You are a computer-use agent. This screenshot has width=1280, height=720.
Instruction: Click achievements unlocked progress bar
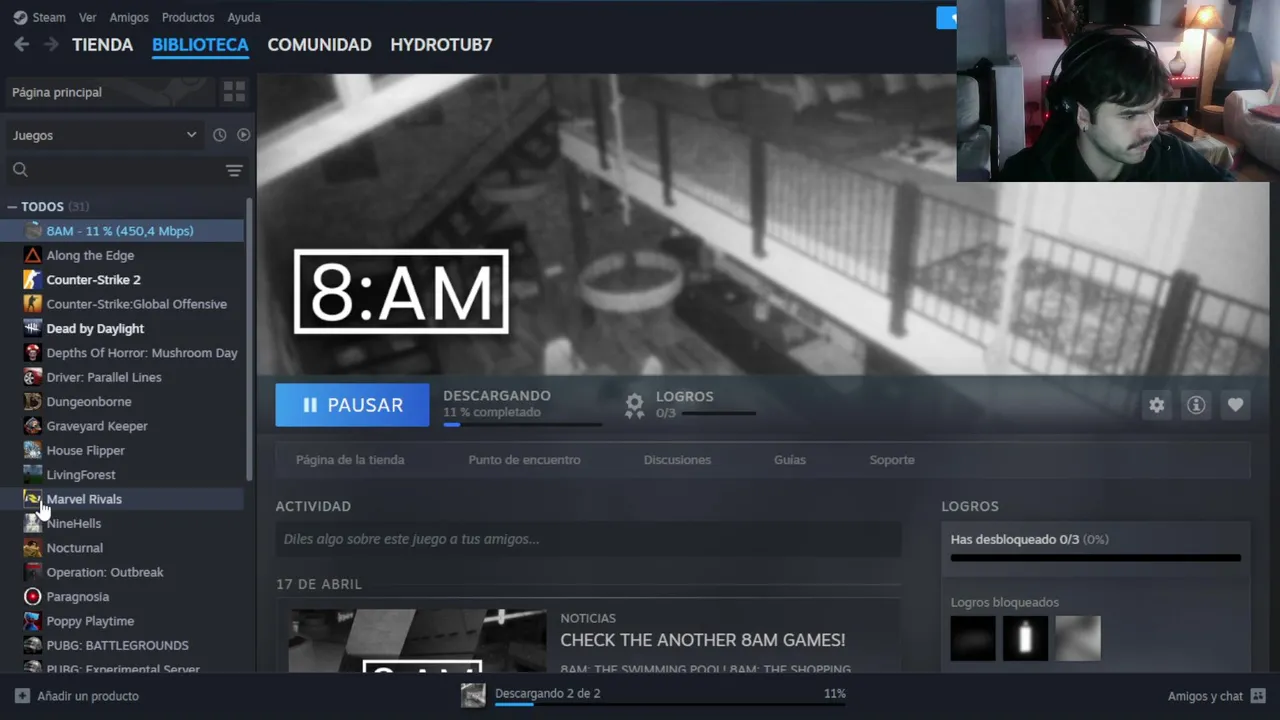(1095, 558)
